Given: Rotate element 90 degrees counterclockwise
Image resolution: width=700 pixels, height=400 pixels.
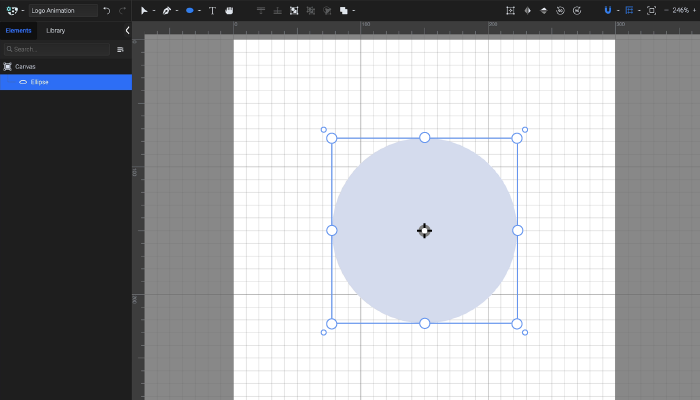Looking at the screenshot, I should [560, 10].
